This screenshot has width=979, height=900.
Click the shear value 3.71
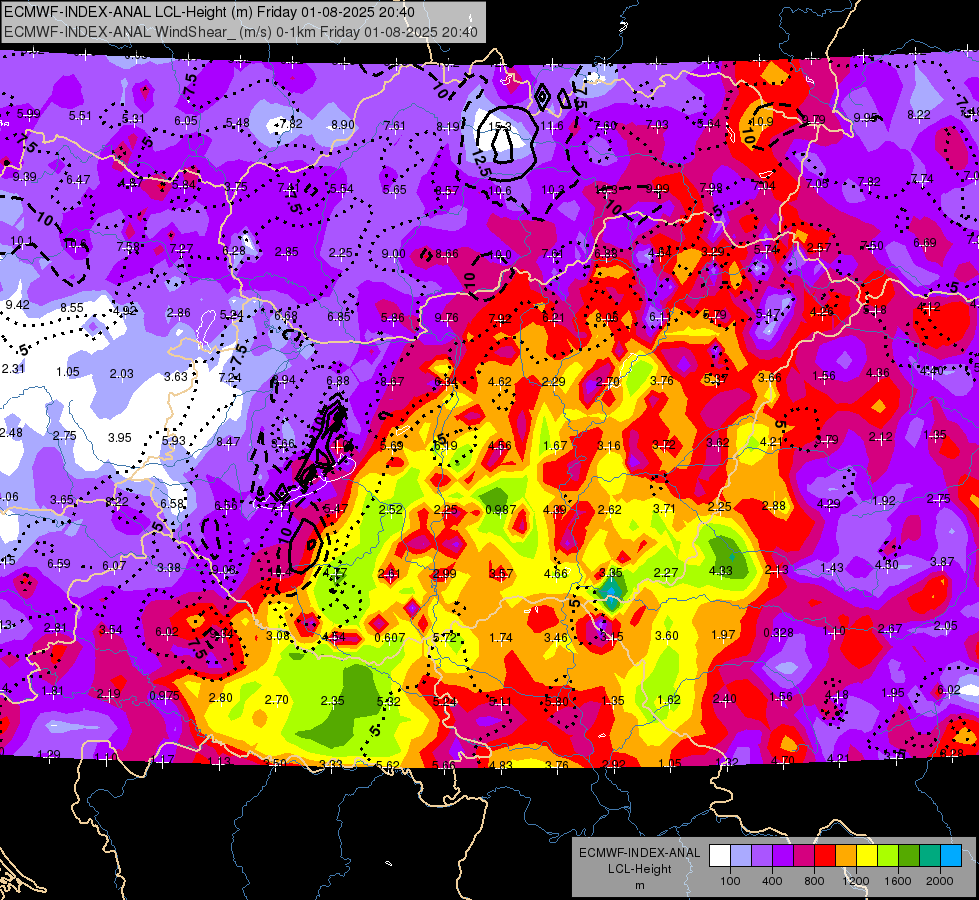pyautogui.click(x=664, y=508)
